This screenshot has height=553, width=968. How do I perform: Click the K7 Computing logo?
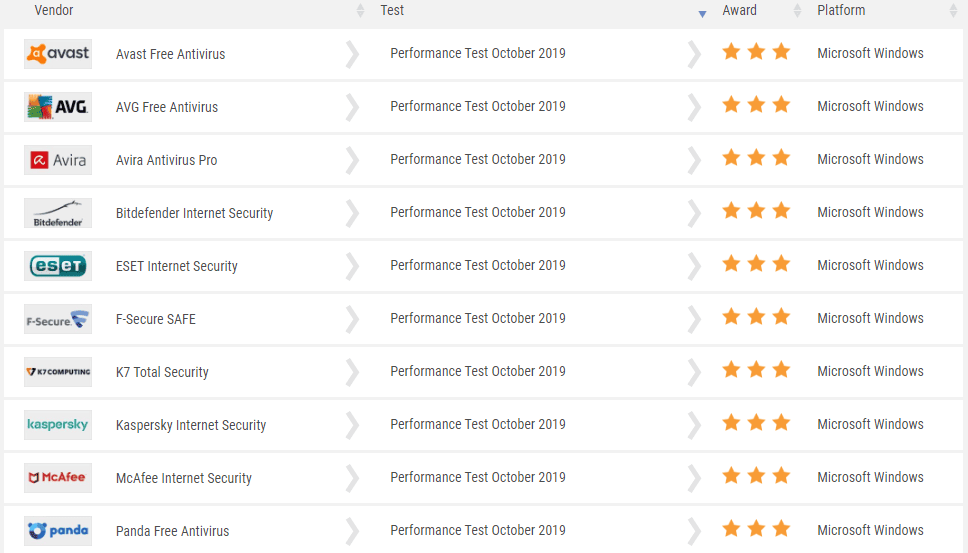(58, 372)
